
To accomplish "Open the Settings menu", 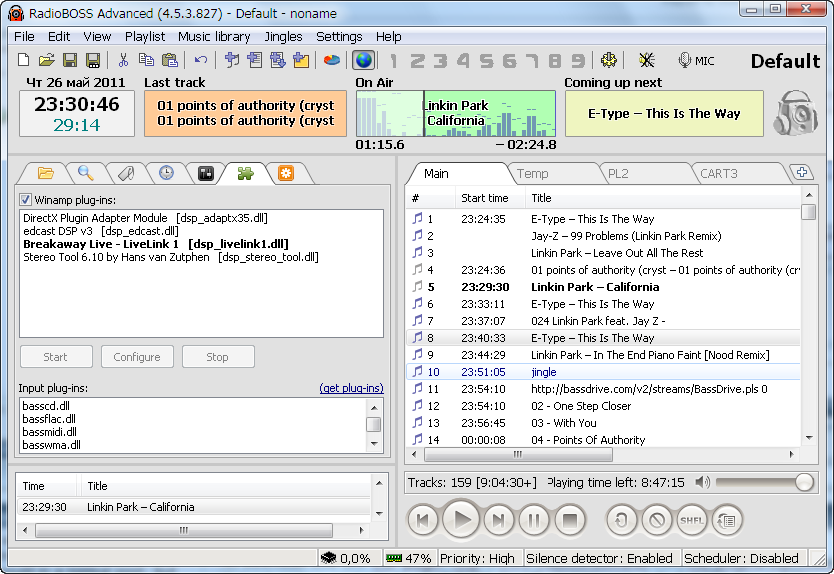I will click(x=339, y=37).
